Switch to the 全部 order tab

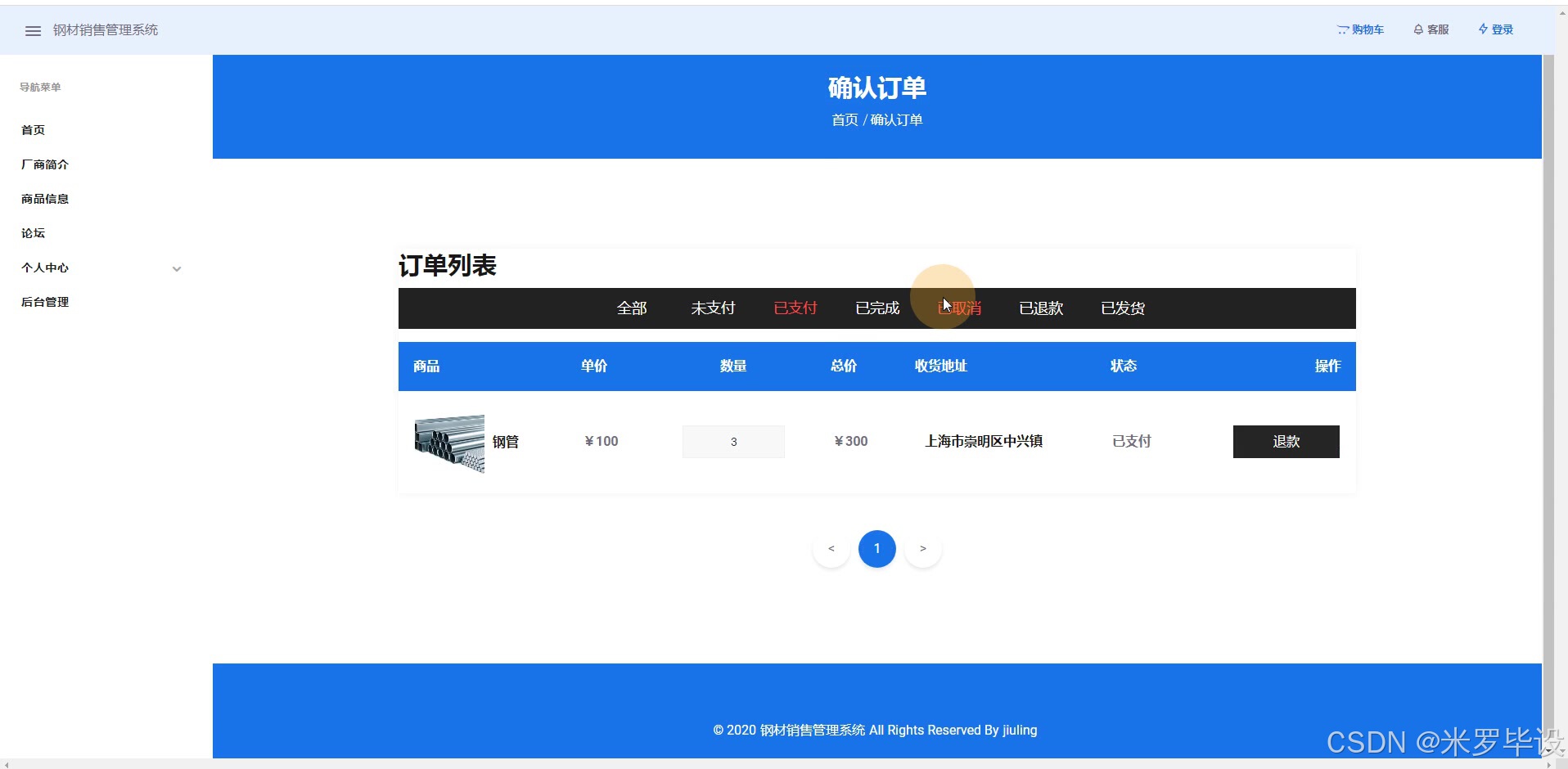click(631, 308)
